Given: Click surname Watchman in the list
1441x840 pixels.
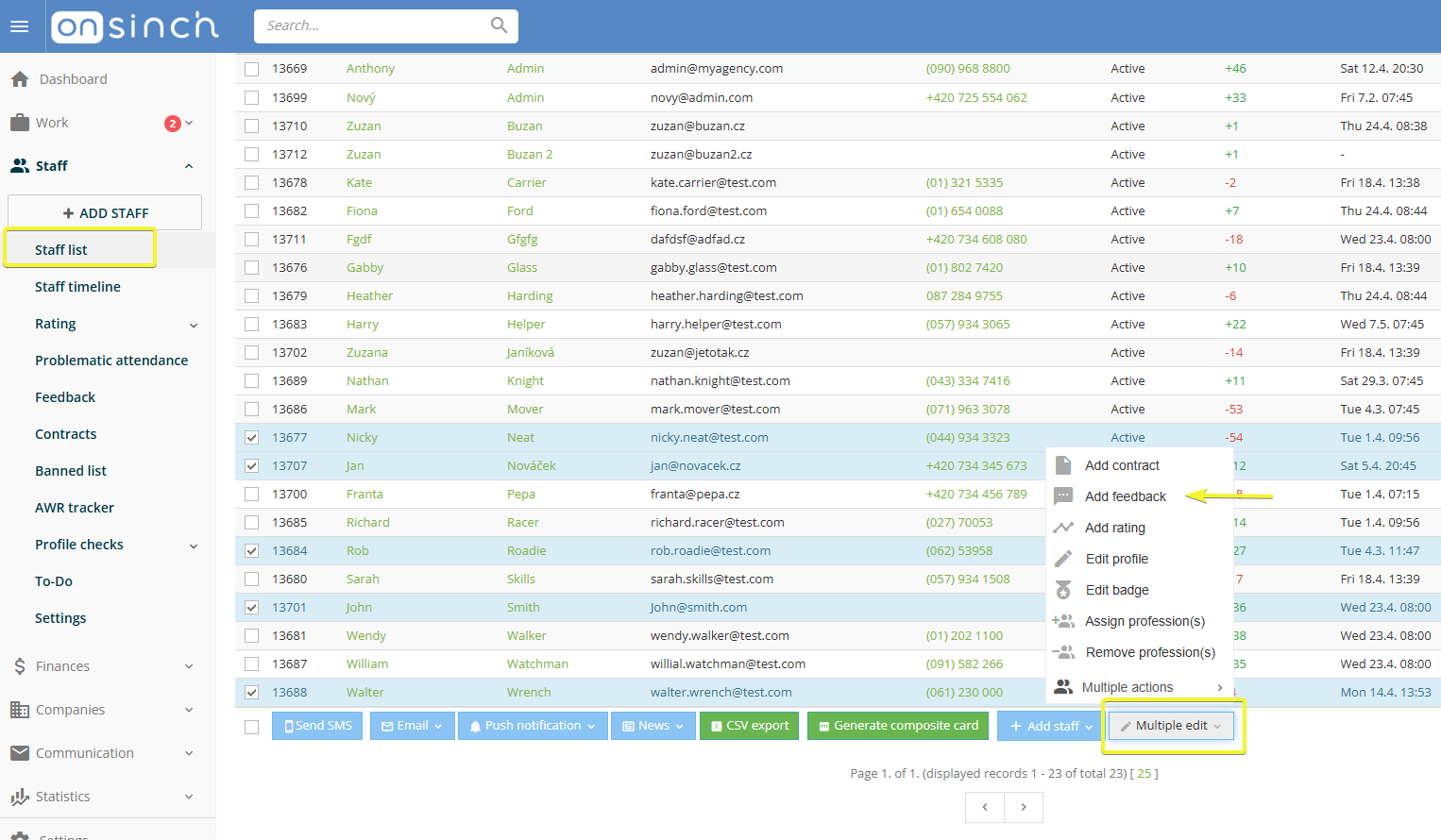Looking at the screenshot, I should coord(537,664).
